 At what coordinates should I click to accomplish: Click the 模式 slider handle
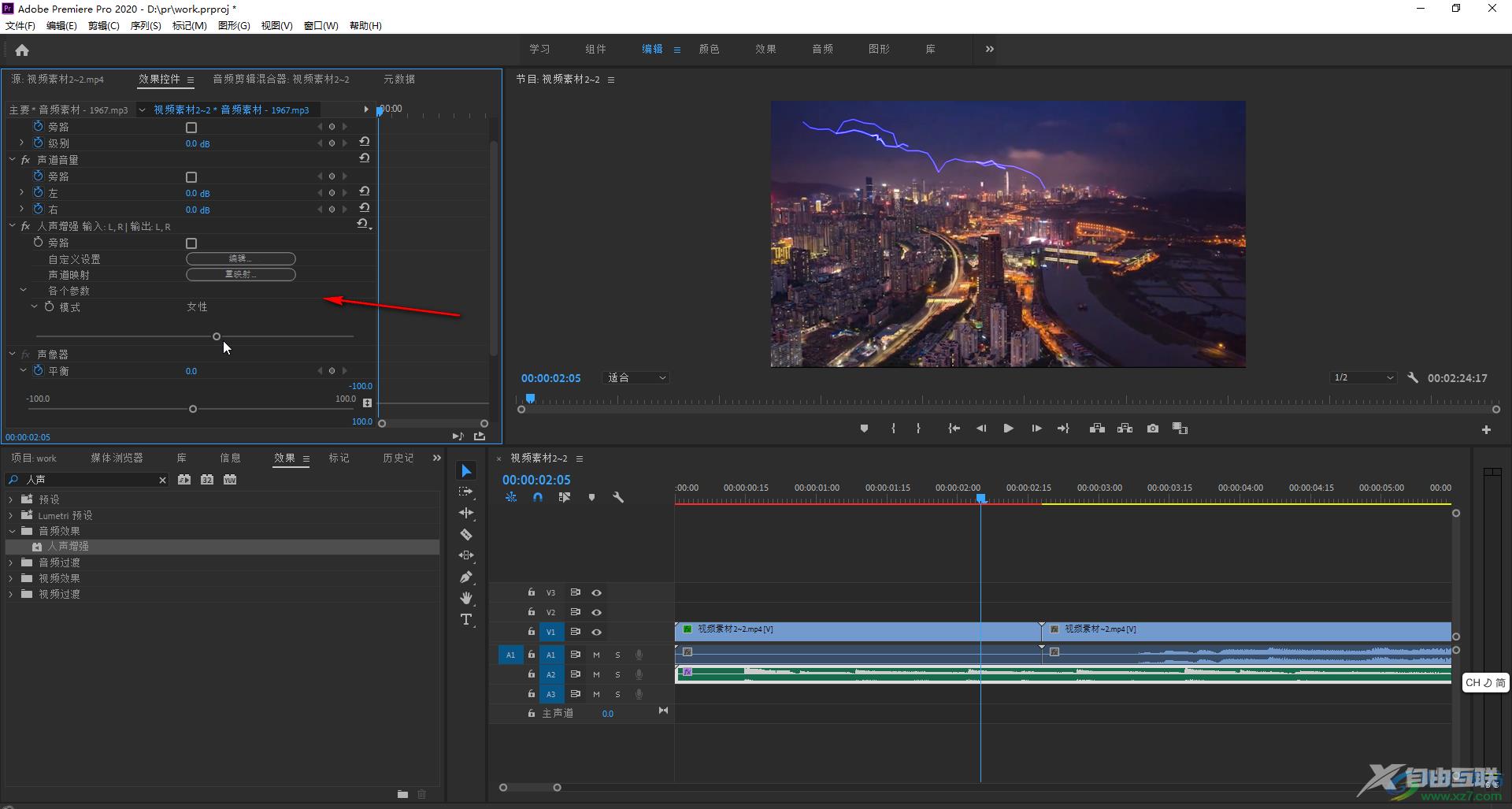(217, 336)
